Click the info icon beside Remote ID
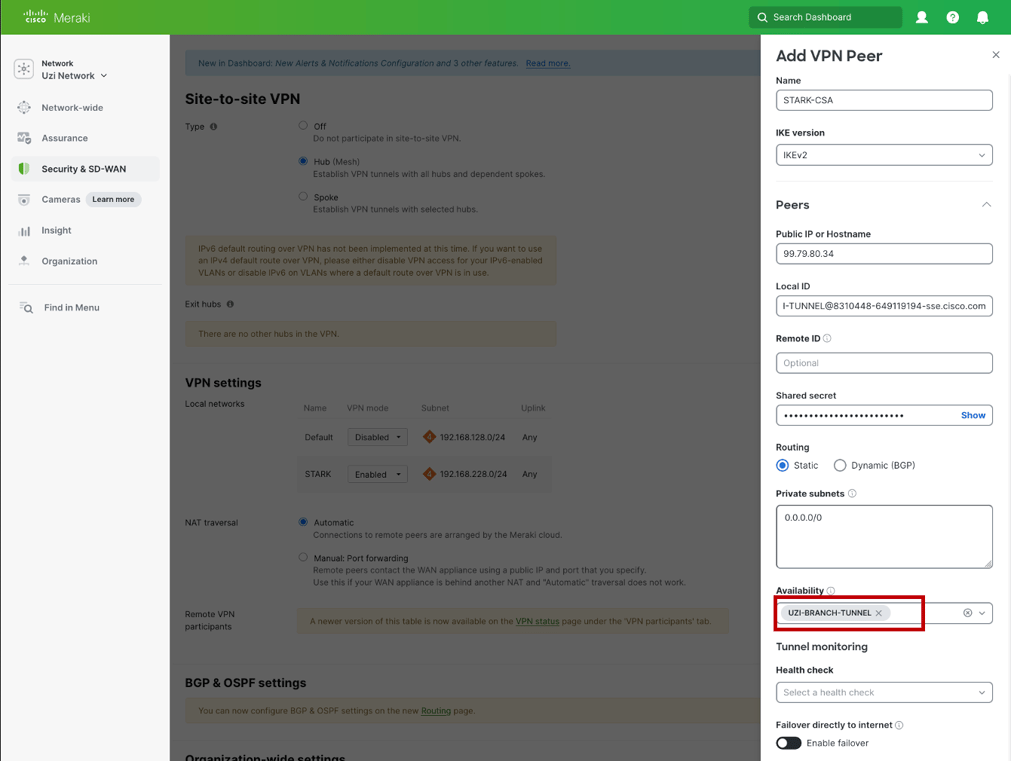This screenshot has width=1011, height=761. [827, 339]
